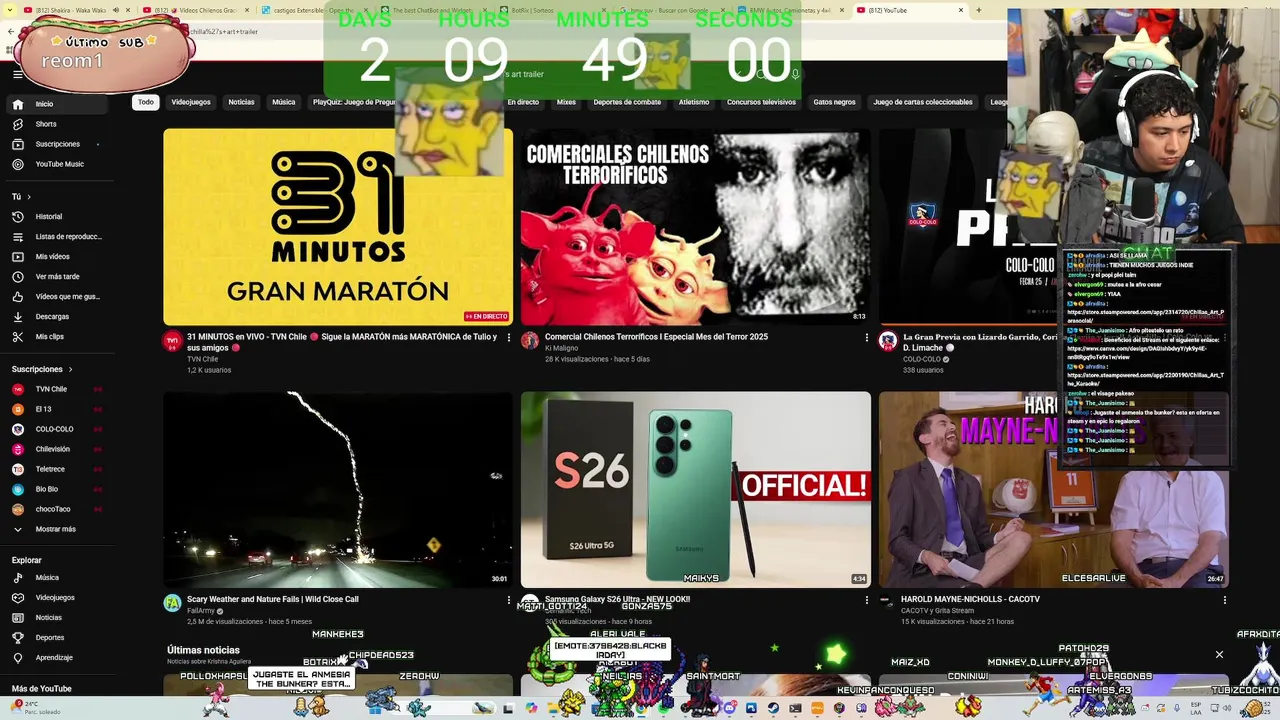Expand the Suscripciones section header
This screenshot has height=720, width=1280.
[x=41, y=369]
